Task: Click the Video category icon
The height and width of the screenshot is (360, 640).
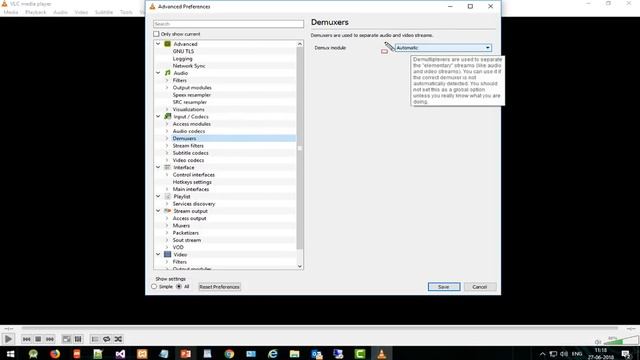Action: click(x=167, y=254)
